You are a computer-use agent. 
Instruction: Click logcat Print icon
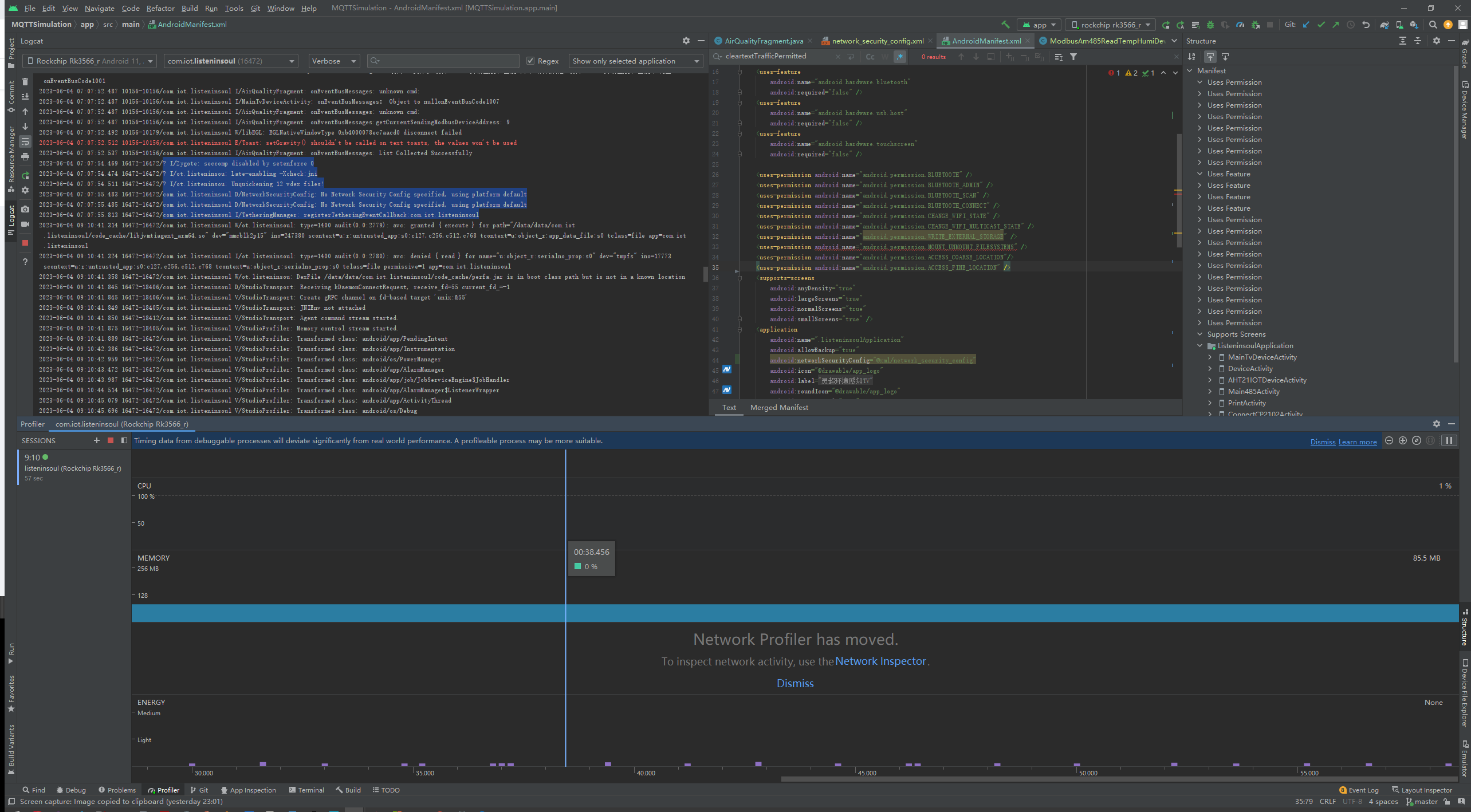coord(25,156)
